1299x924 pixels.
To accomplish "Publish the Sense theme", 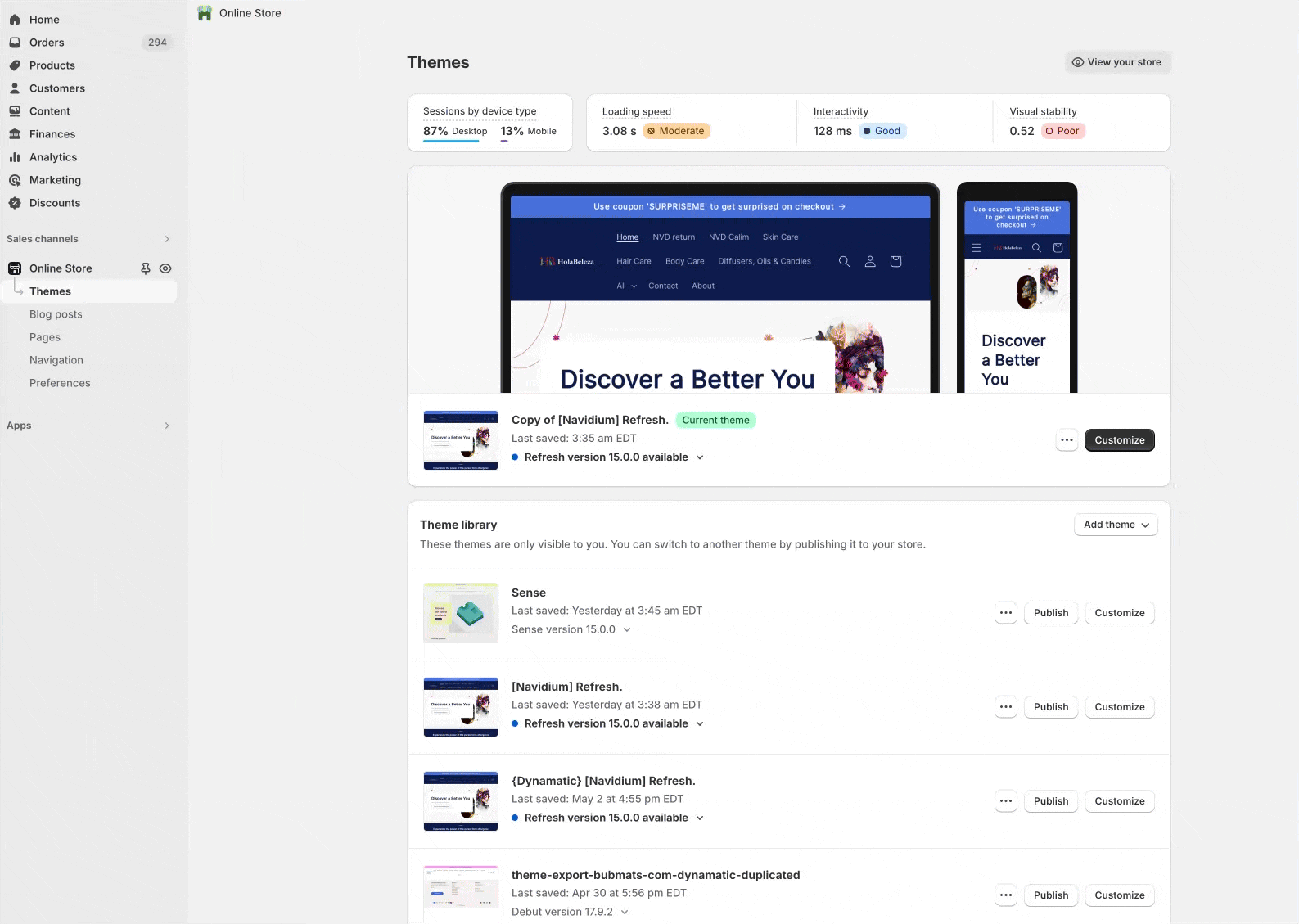I will (1051, 613).
